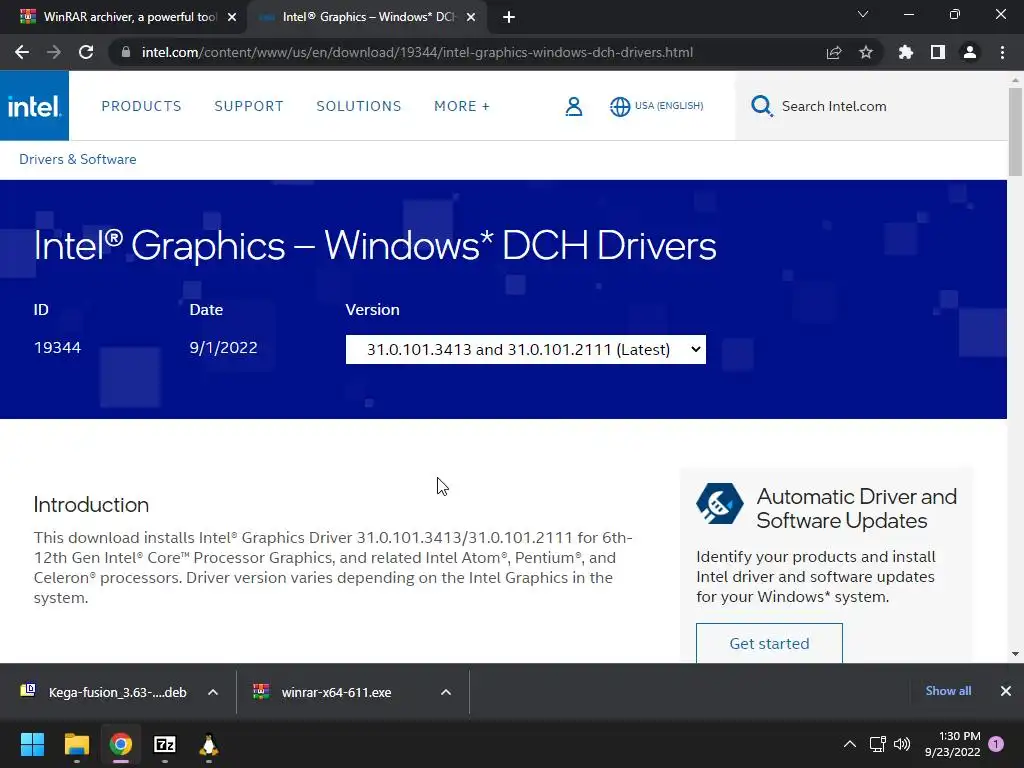This screenshot has height=768, width=1024.
Task: Open the driver Version dropdown
Action: pyautogui.click(x=526, y=349)
